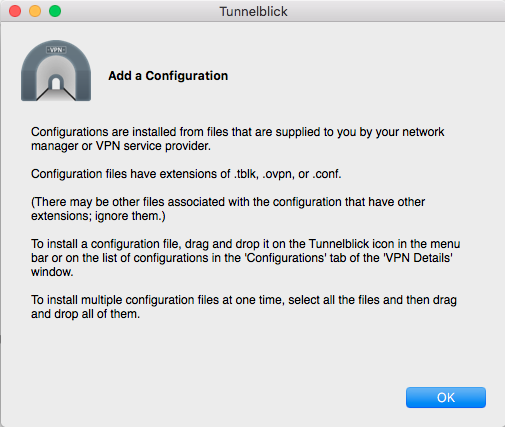The width and height of the screenshot is (505, 427).
Task: Click the Tunnelblick title bar text
Action: coord(253,12)
